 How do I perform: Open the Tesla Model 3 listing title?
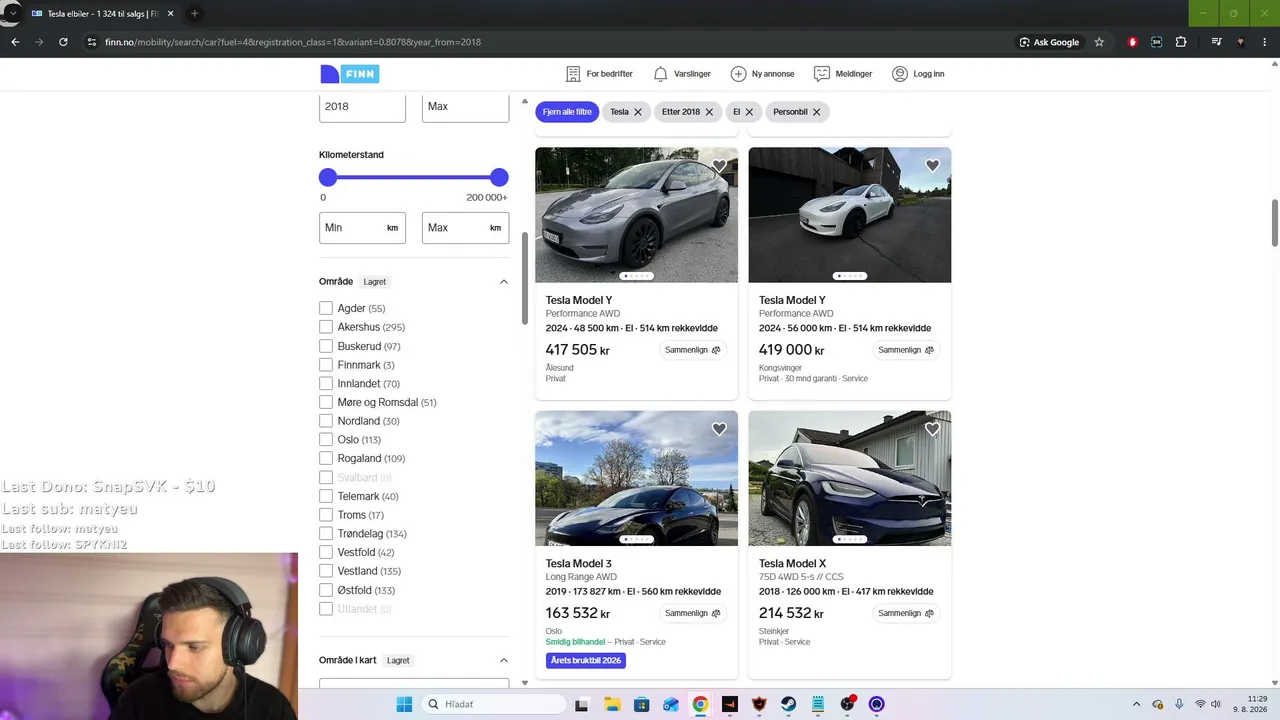pos(578,564)
